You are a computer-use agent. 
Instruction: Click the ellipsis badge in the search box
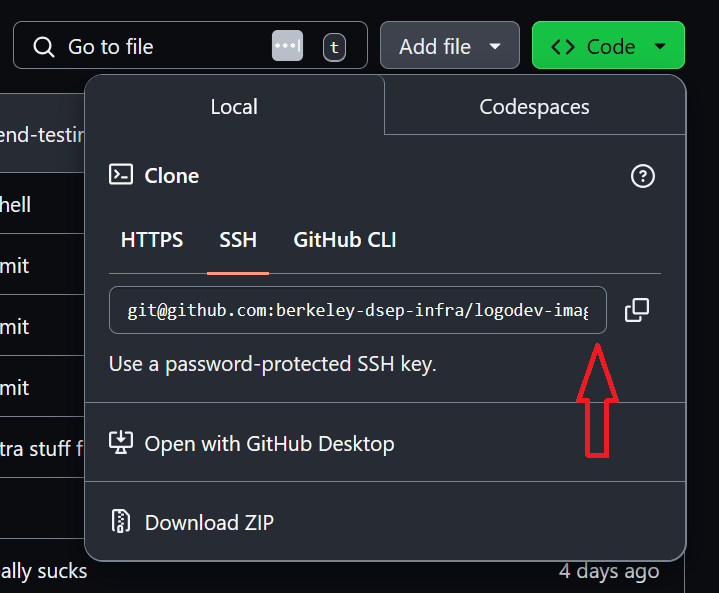(x=287, y=46)
